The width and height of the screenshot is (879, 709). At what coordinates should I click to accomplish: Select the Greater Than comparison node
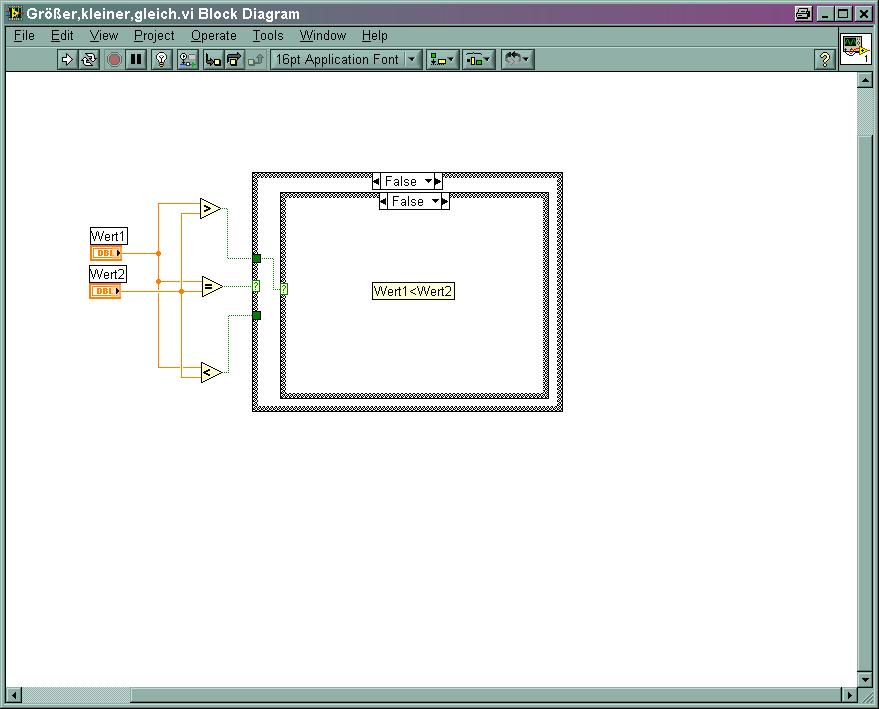pos(209,208)
